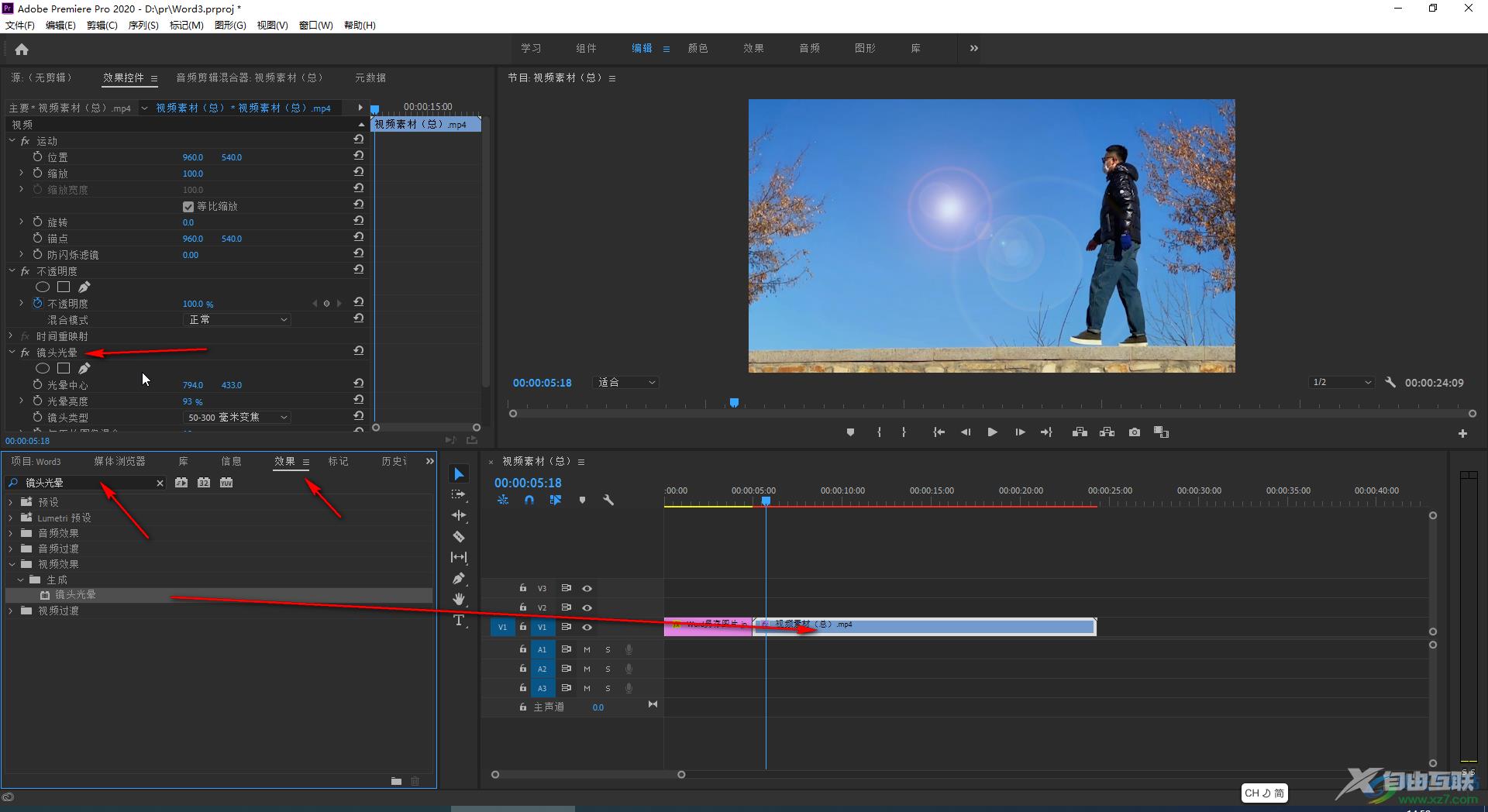Toggle Linked Selection in timeline
The image size is (1488, 812).
(x=556, y=501)
